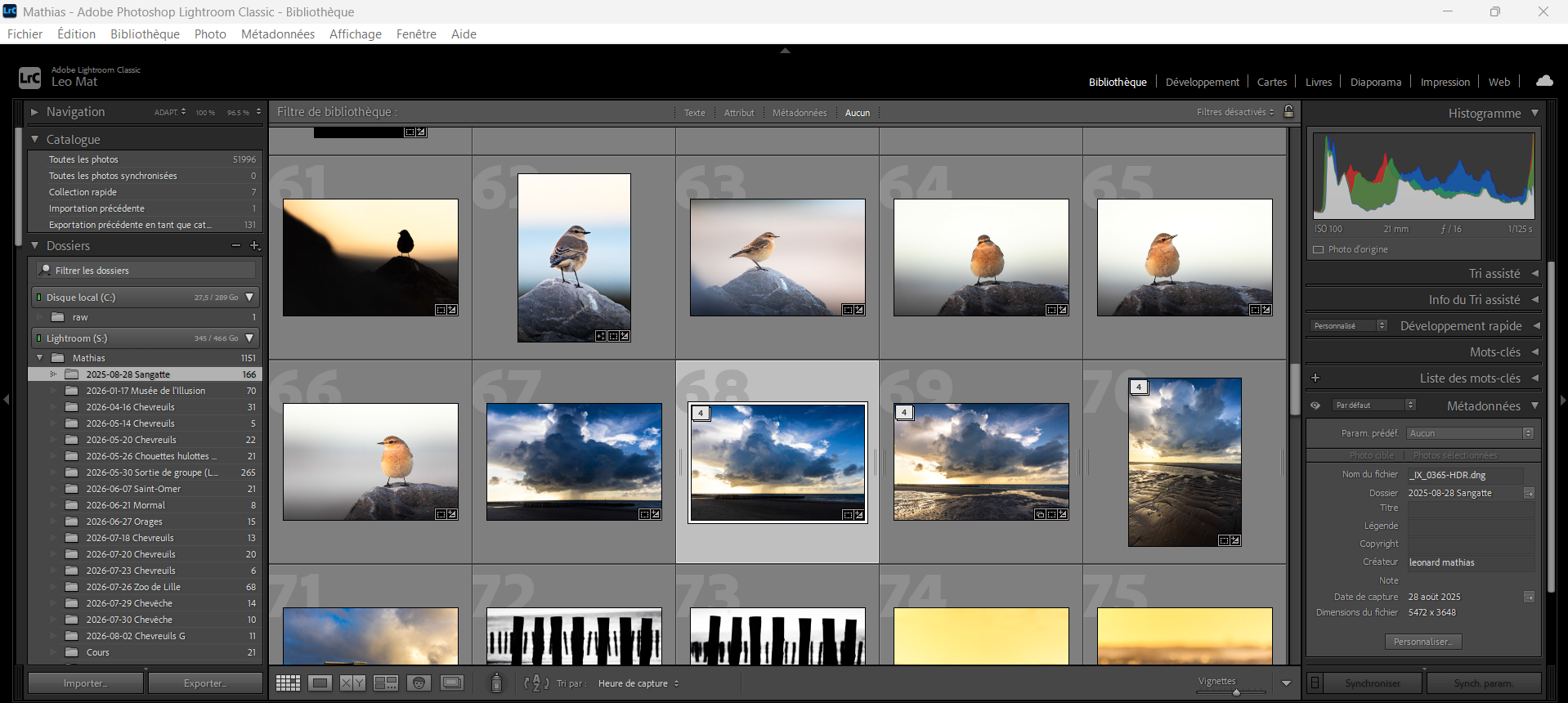The image size is (1568, 703).
Task: Open Tri par Heure de capture dropdown
Action: tap(638, 683)
